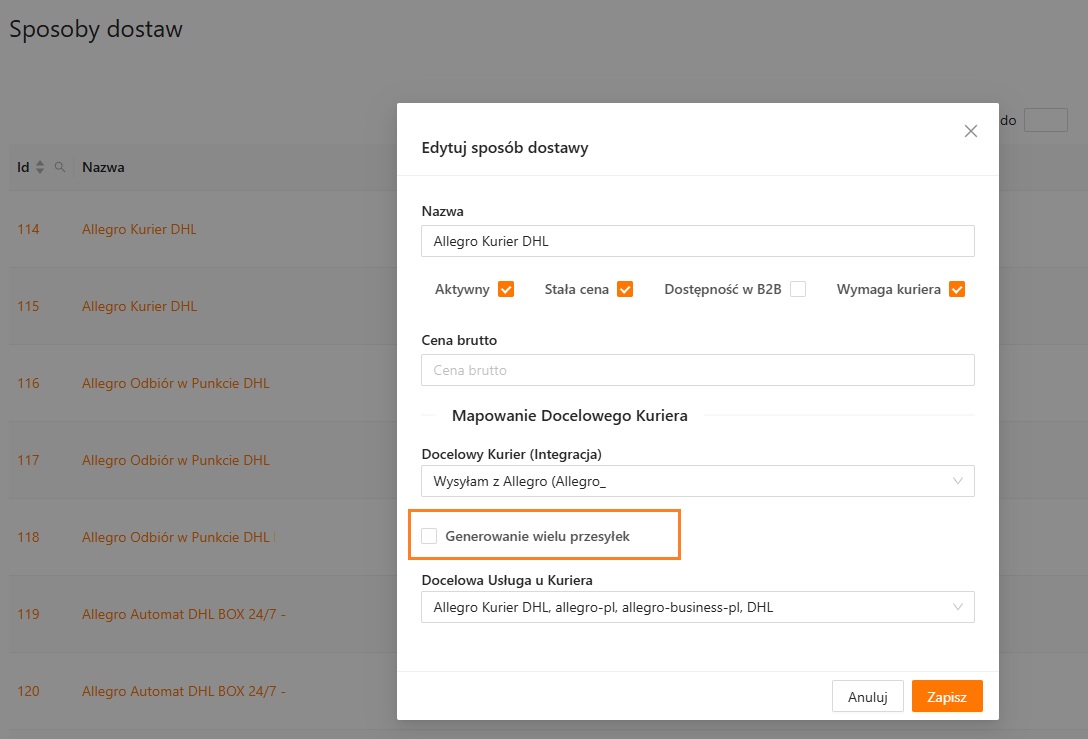Click Id cell 114

(x=28, y=229)
